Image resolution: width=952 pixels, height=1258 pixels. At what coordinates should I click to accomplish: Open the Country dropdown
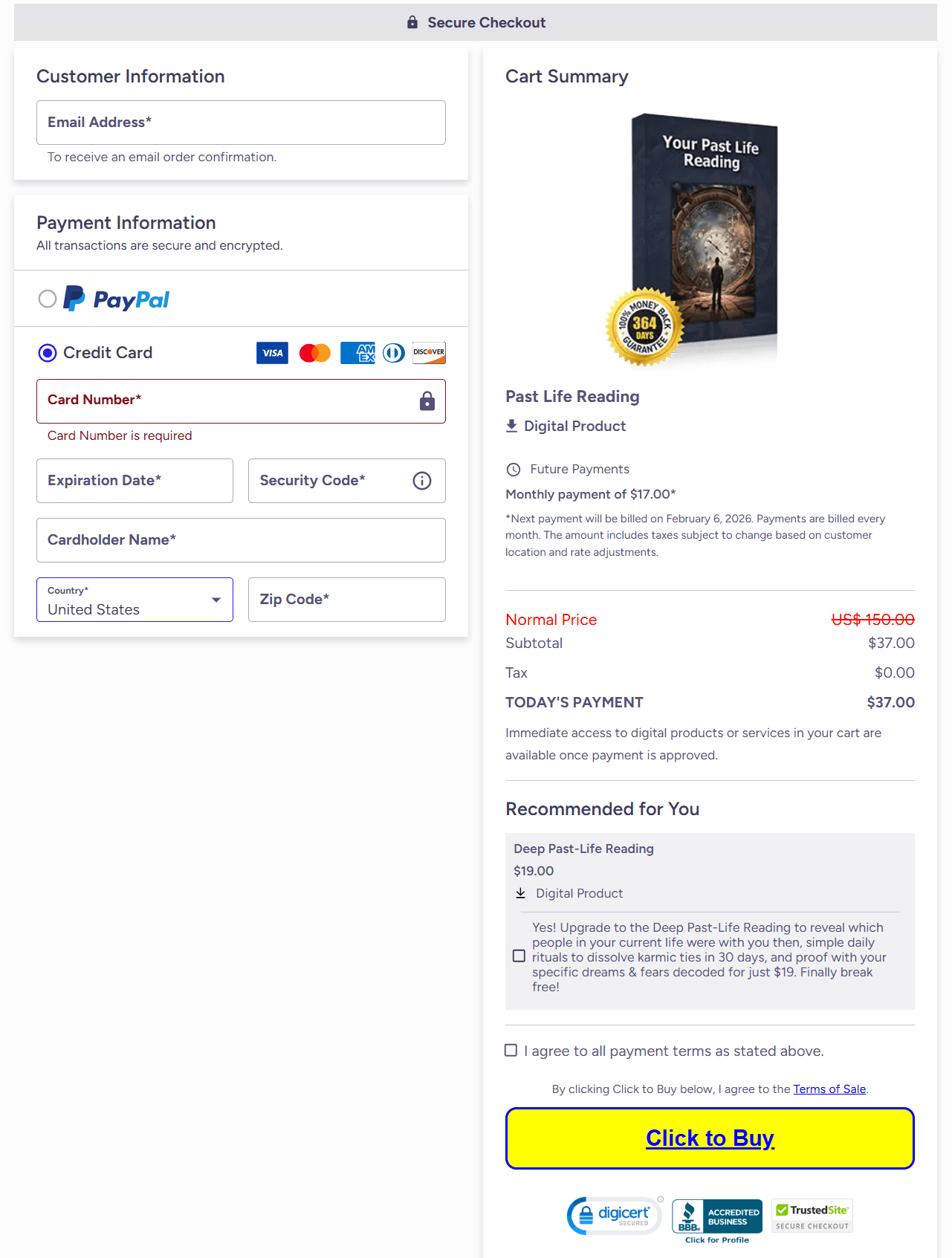pyautogui.click(x=135, y=600)
